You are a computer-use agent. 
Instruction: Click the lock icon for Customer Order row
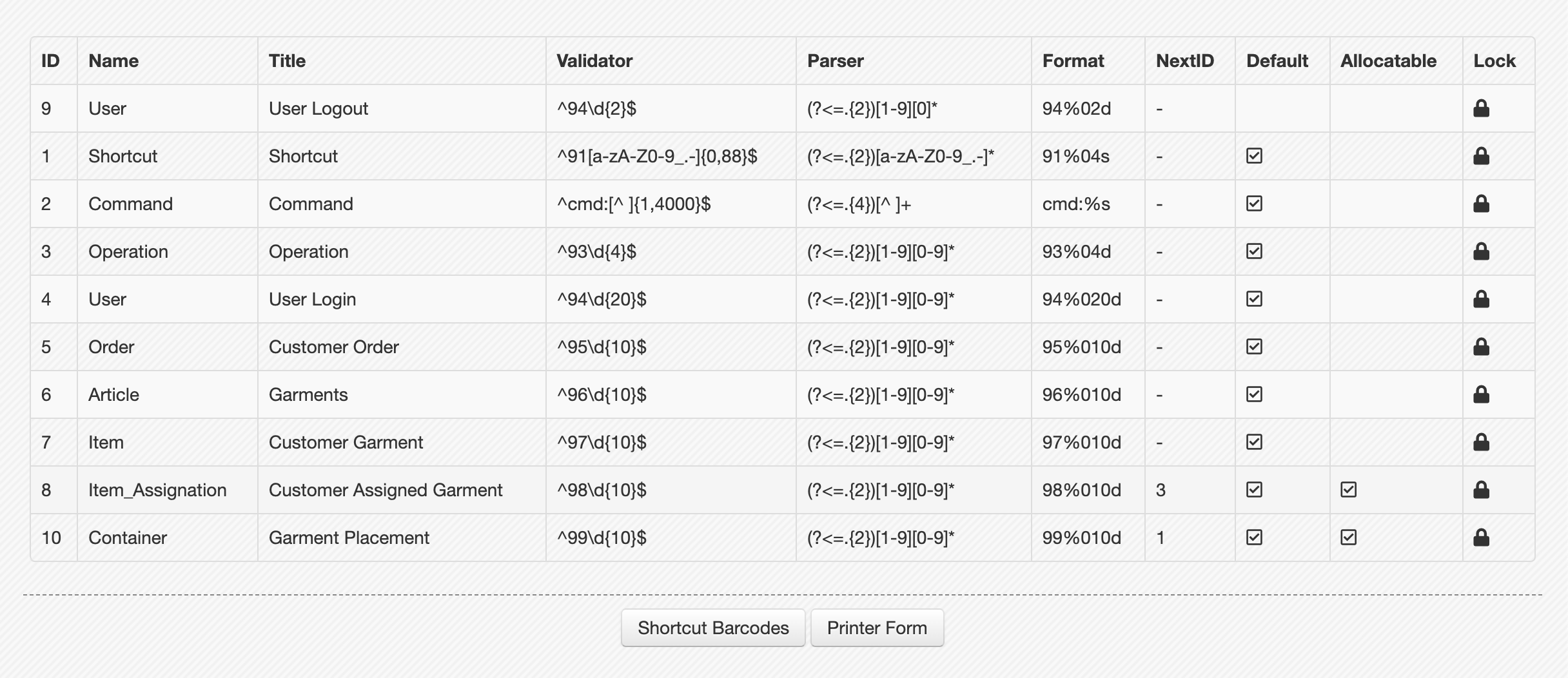pos(1481,347)
